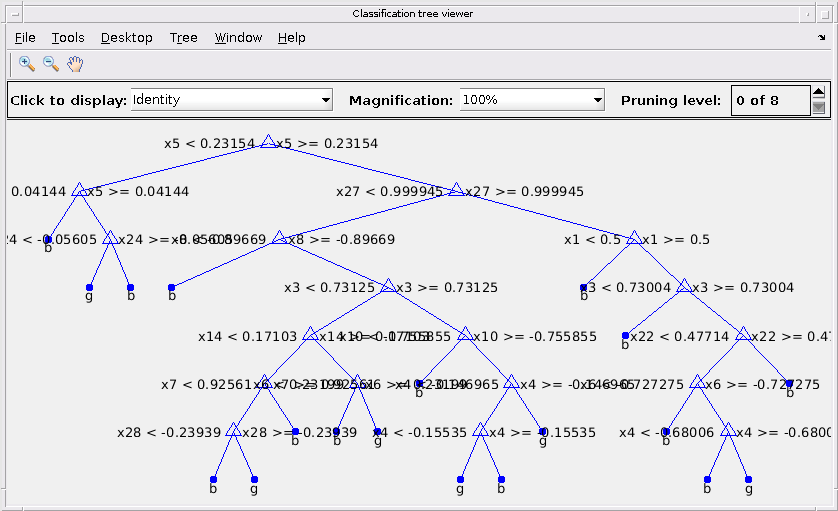Click the x22 < 0.47714 branch triangle
The image size is (838, 511).
[x=743, y=334]
